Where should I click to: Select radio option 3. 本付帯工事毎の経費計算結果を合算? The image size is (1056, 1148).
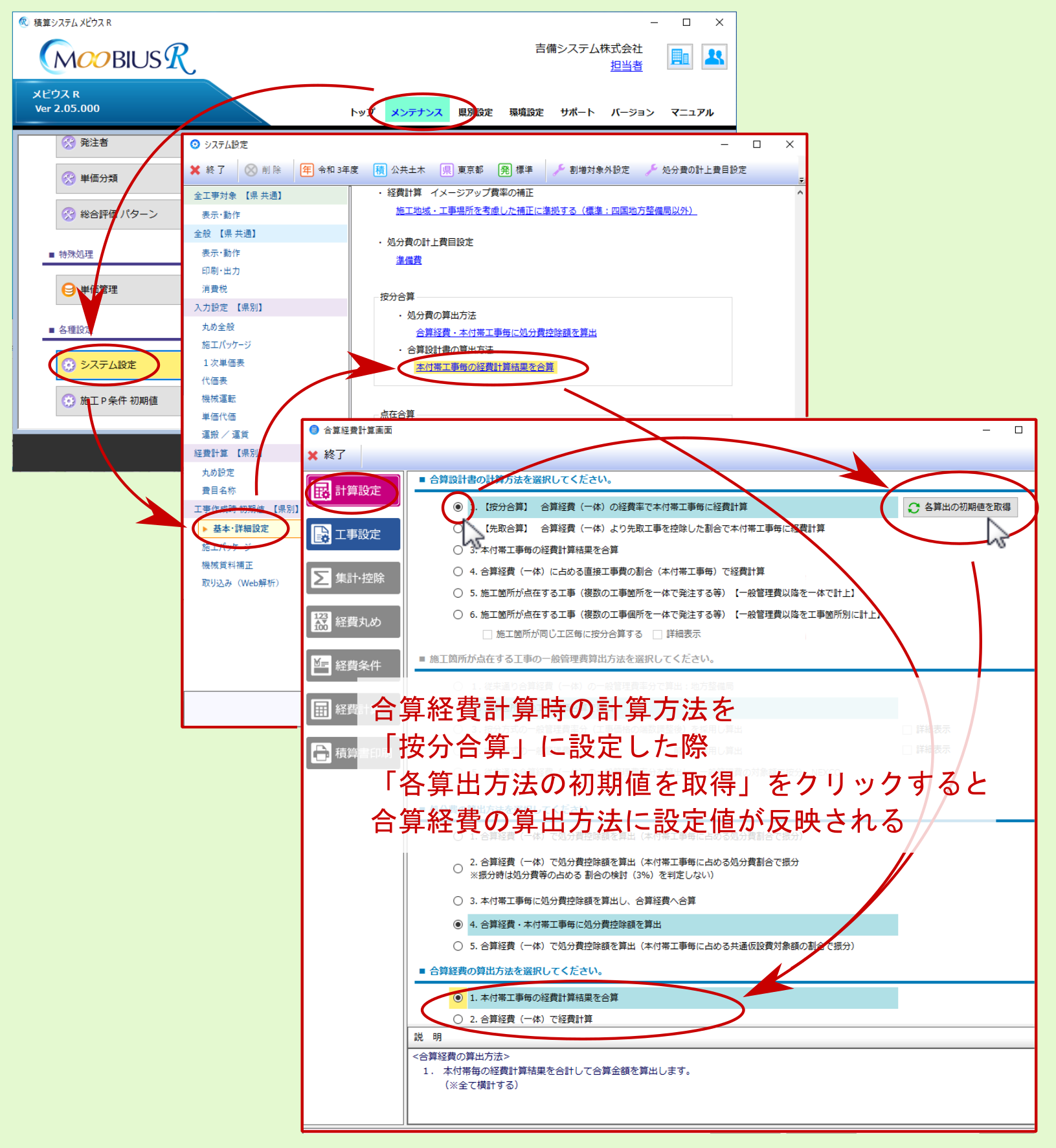pyautogui.click(x=458, y=550)
